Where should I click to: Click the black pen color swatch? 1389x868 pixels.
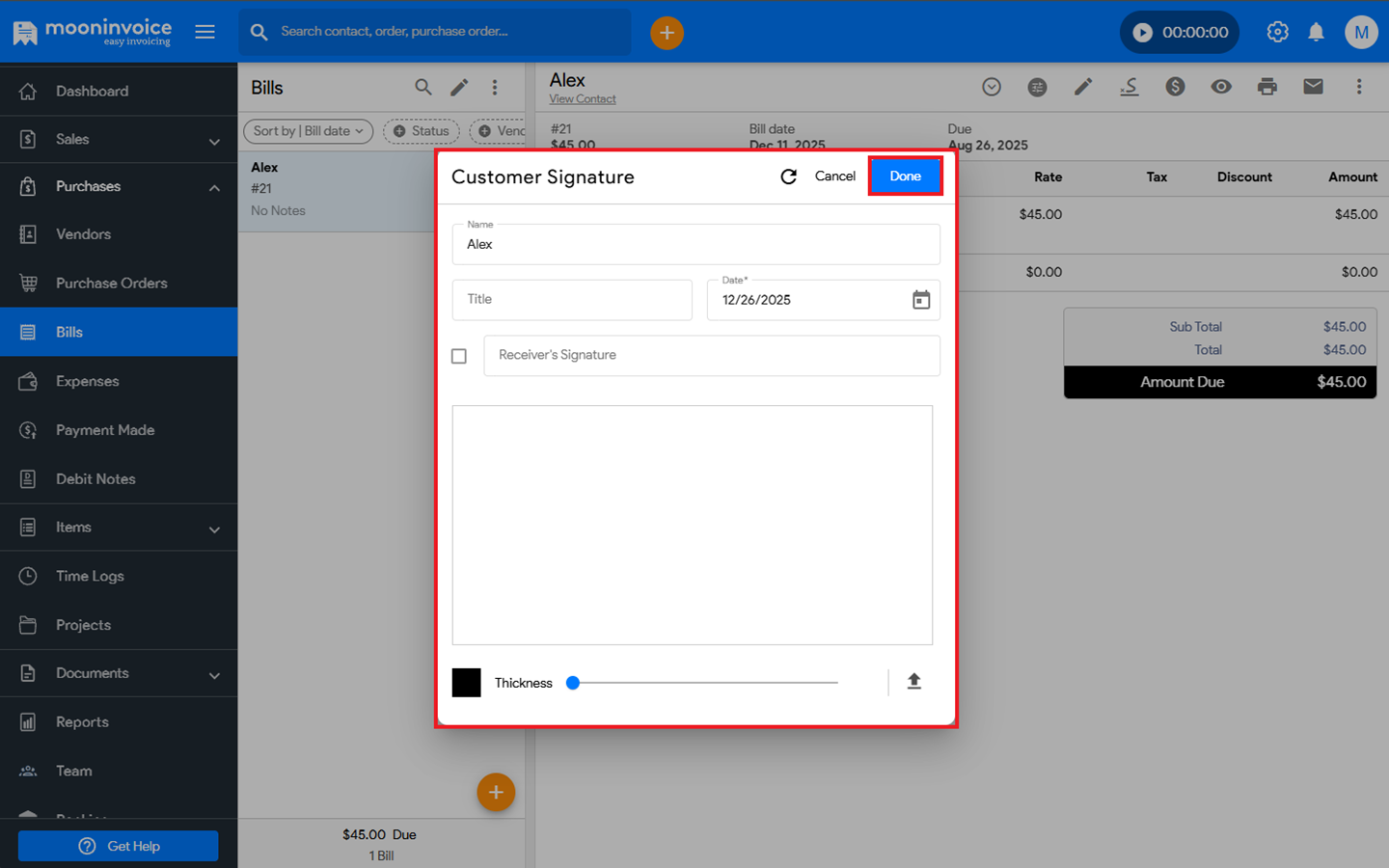(x=466, y=683)
